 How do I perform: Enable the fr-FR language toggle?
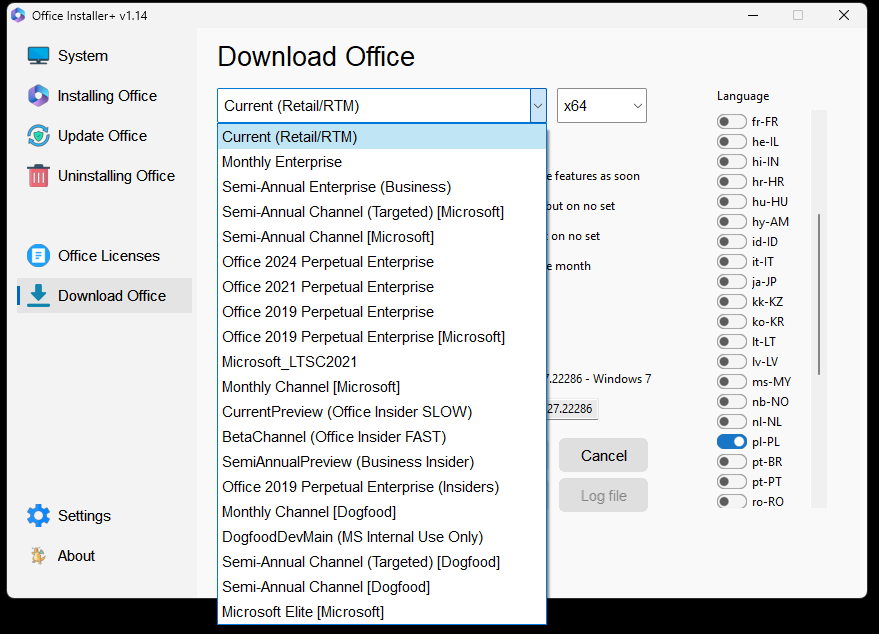[732, 122]
